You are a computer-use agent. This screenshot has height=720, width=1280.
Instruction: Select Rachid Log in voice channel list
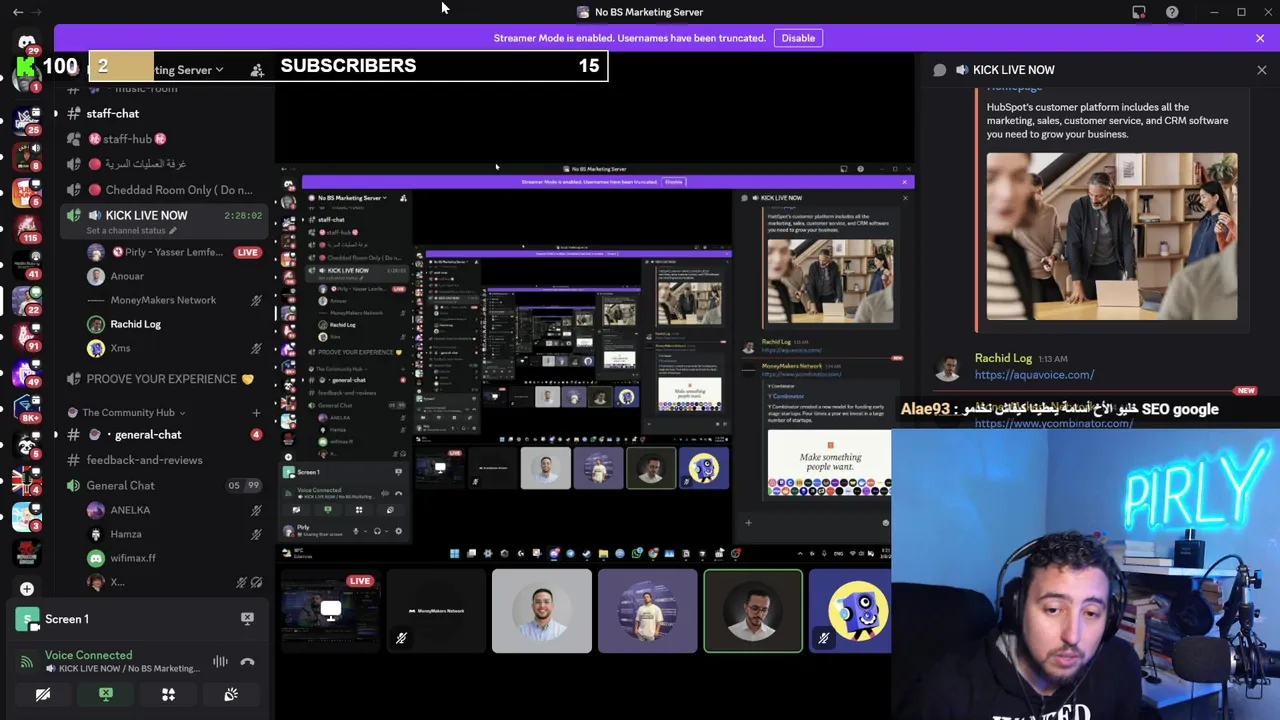click(x=175, y=324)
